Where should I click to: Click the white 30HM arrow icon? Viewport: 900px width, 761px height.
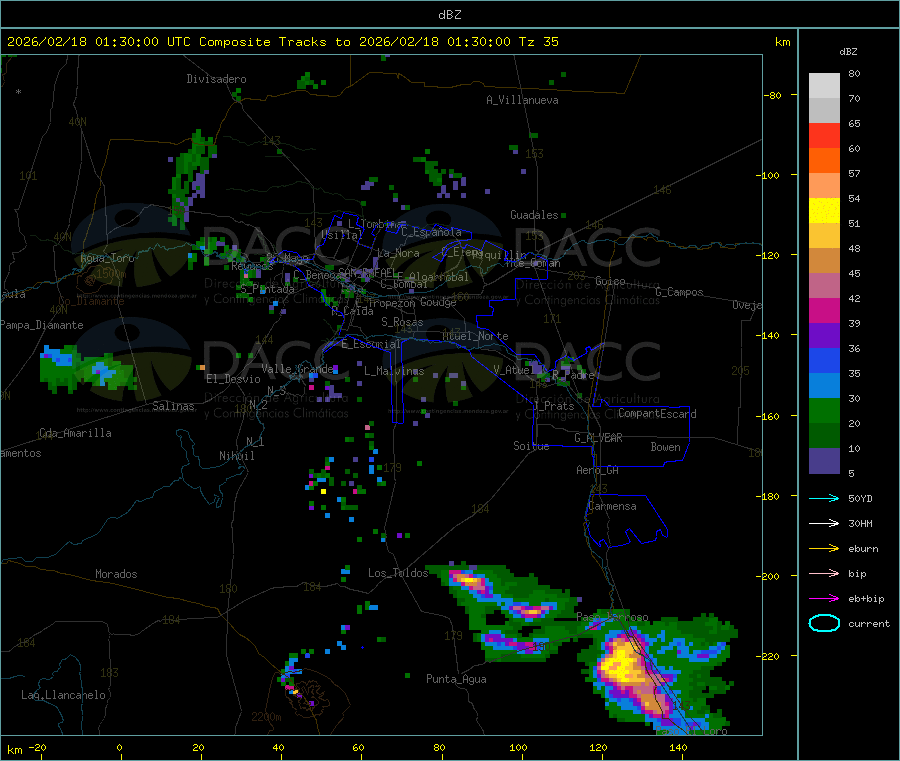click(x=824, y=523)
